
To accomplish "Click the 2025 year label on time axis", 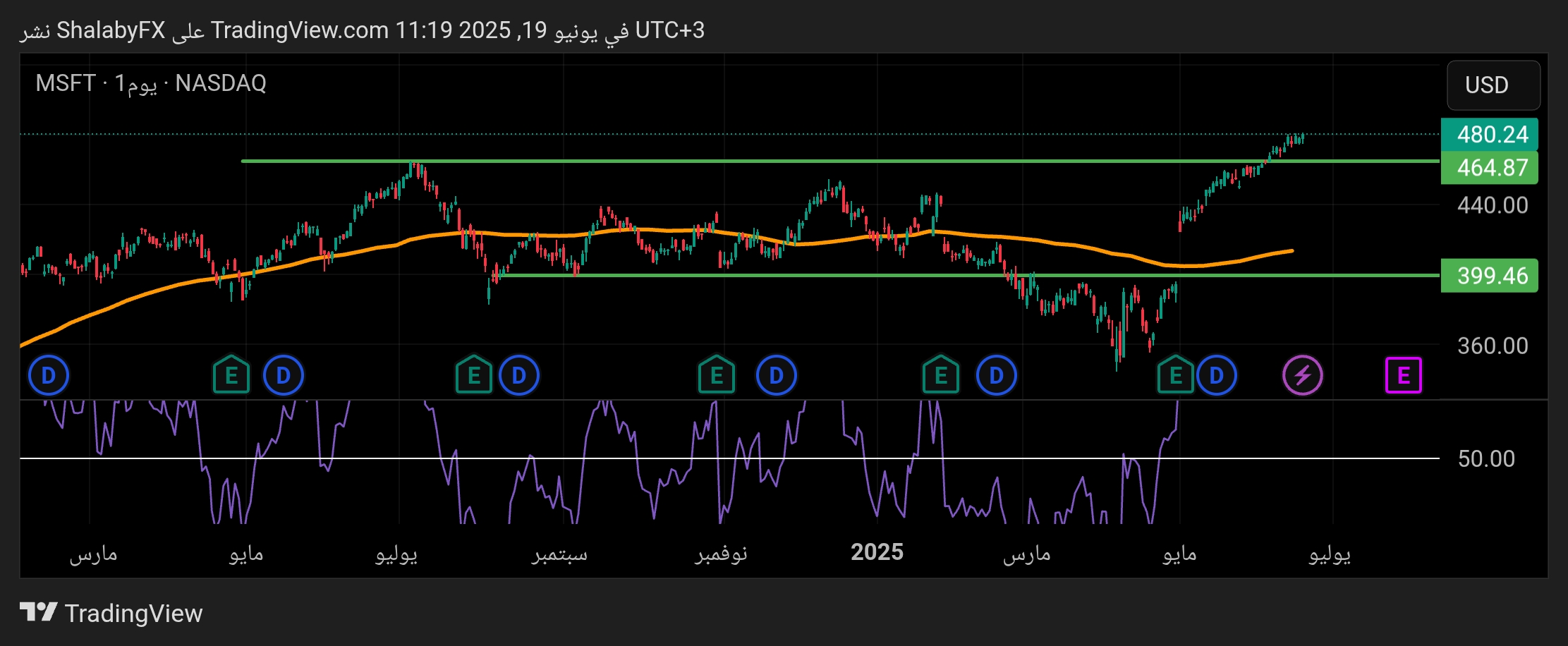I will tap(877, 552).
